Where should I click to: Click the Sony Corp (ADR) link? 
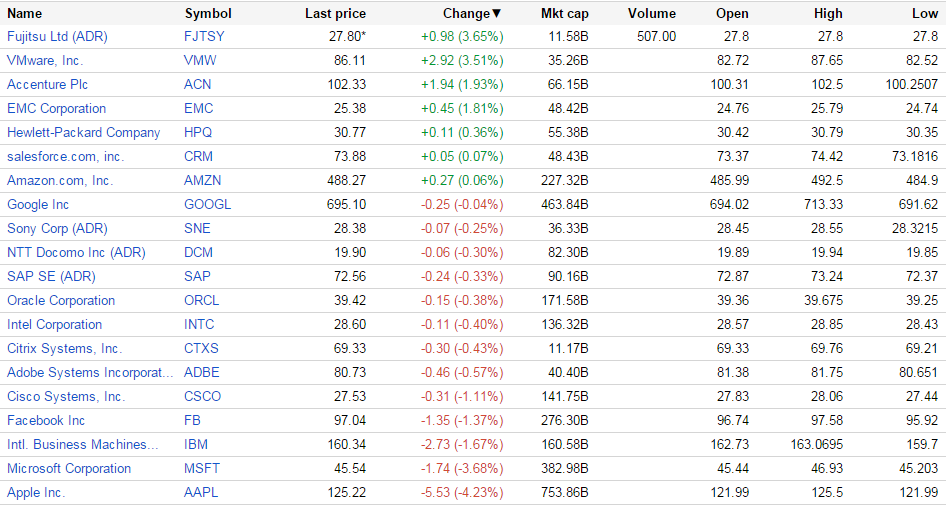57,229
